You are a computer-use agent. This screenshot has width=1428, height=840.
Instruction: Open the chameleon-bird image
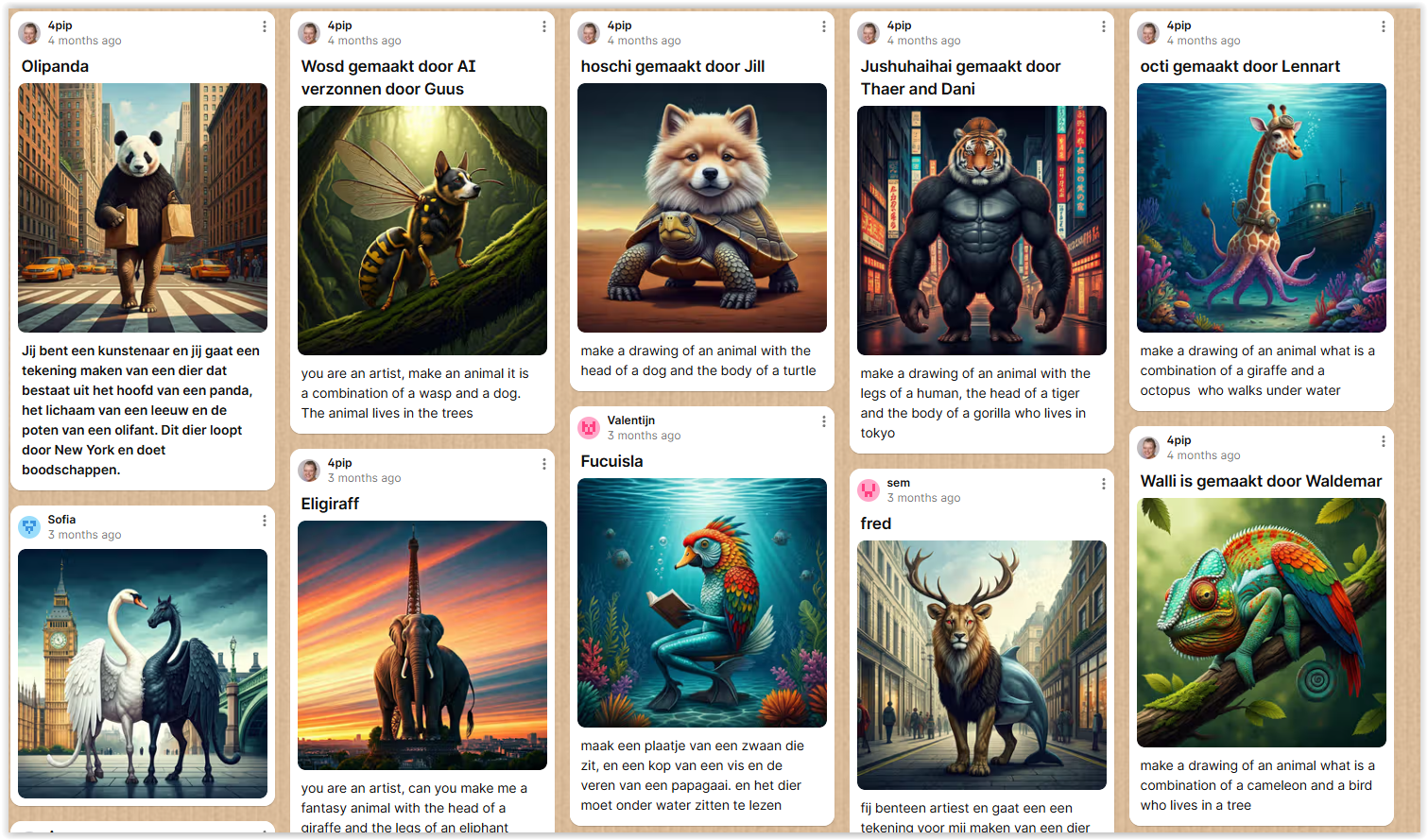point(1262,623)
